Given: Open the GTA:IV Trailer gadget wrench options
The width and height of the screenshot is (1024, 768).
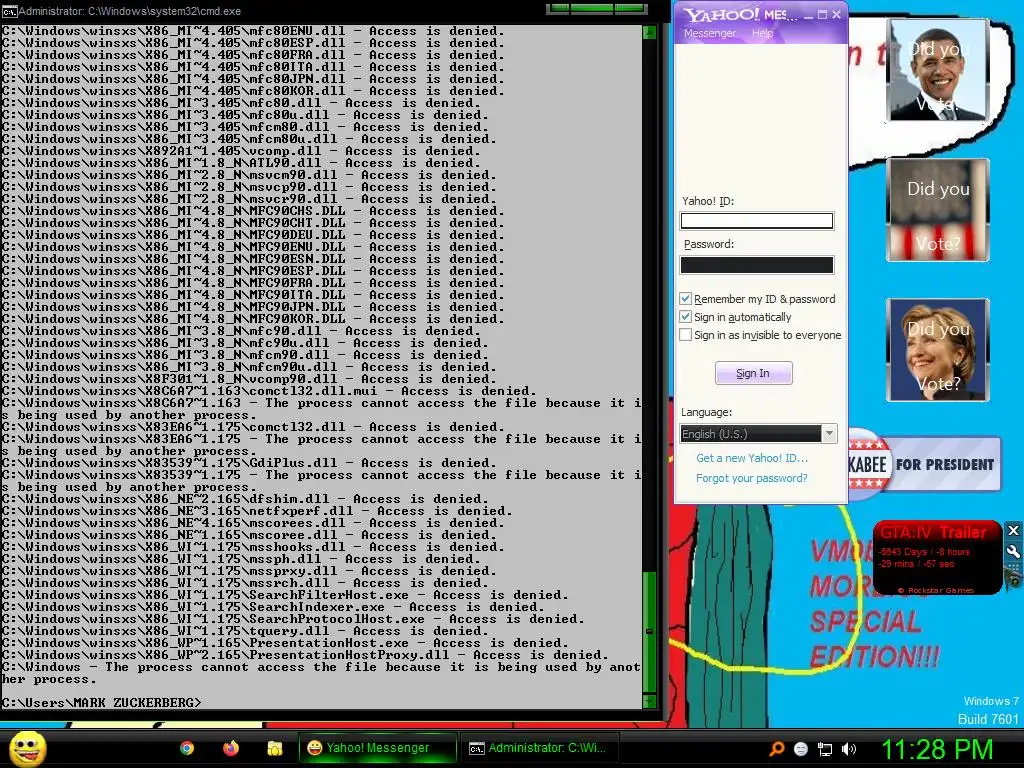Looking at the screenshot, I should 1013,552.
